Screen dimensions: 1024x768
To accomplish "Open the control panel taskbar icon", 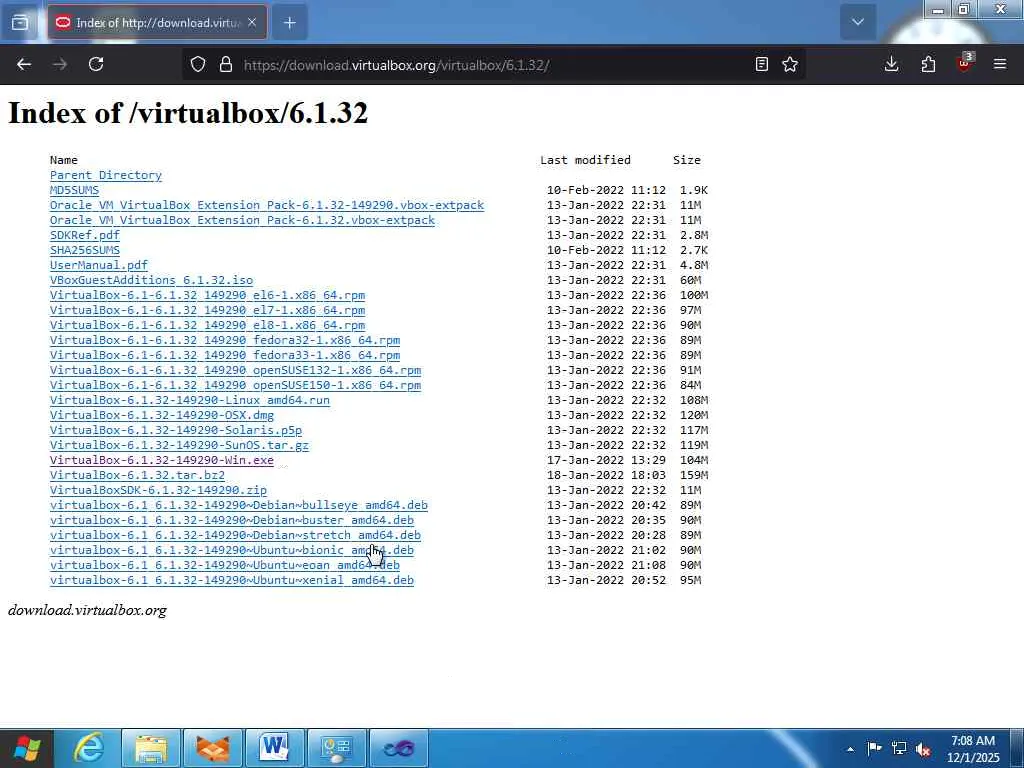I will coord(337,748).
